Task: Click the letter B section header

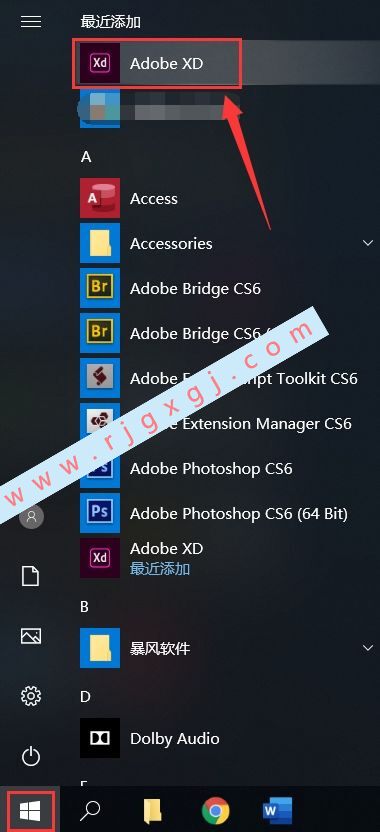Action: click(x=85, y=606)
